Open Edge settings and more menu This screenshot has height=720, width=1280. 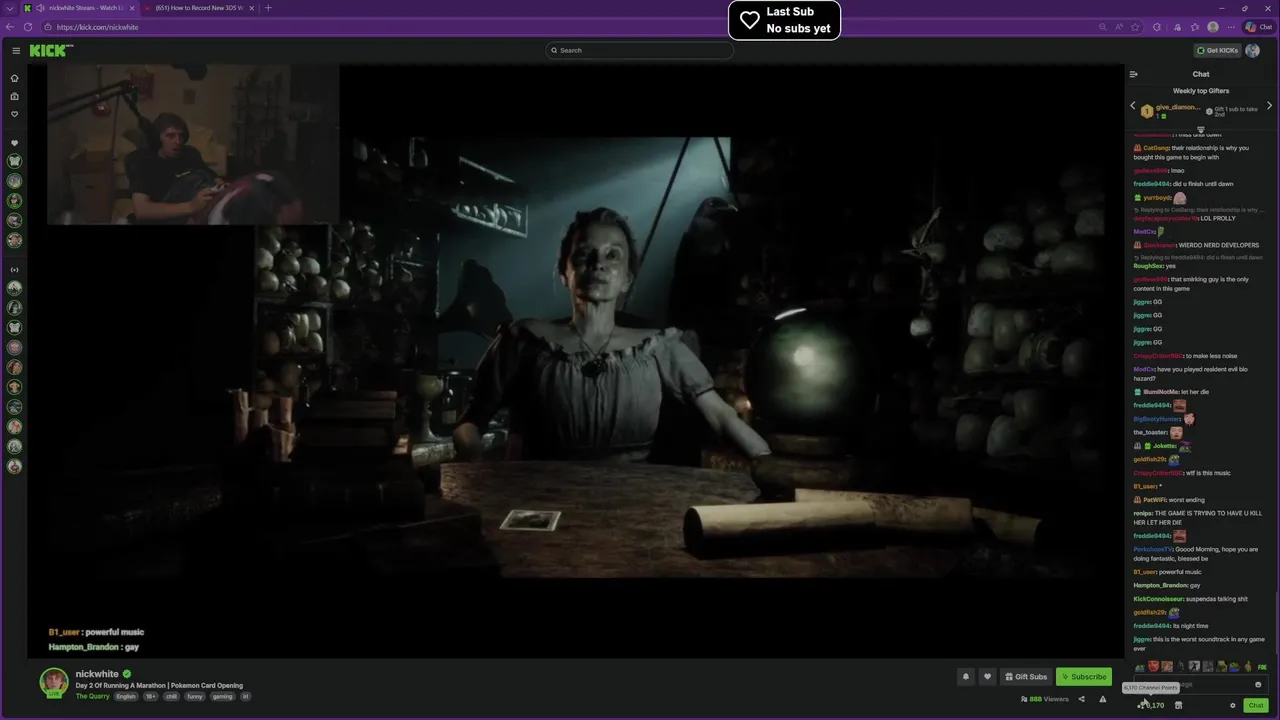(x=1231, y=27)
